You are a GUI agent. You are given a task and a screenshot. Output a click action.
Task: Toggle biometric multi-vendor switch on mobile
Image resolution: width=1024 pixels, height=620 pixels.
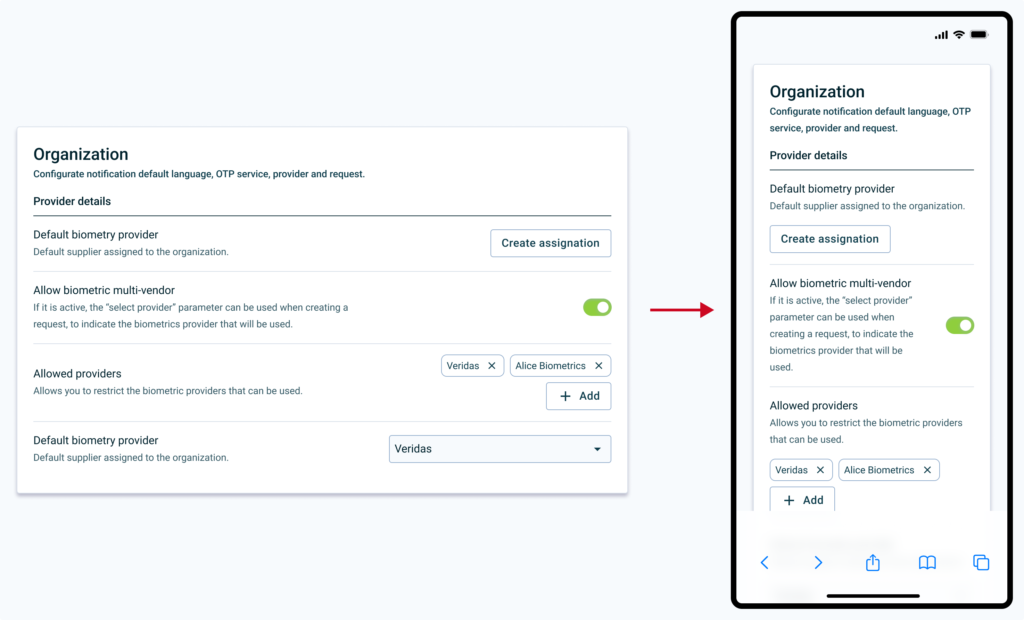[x=959, y=325]
